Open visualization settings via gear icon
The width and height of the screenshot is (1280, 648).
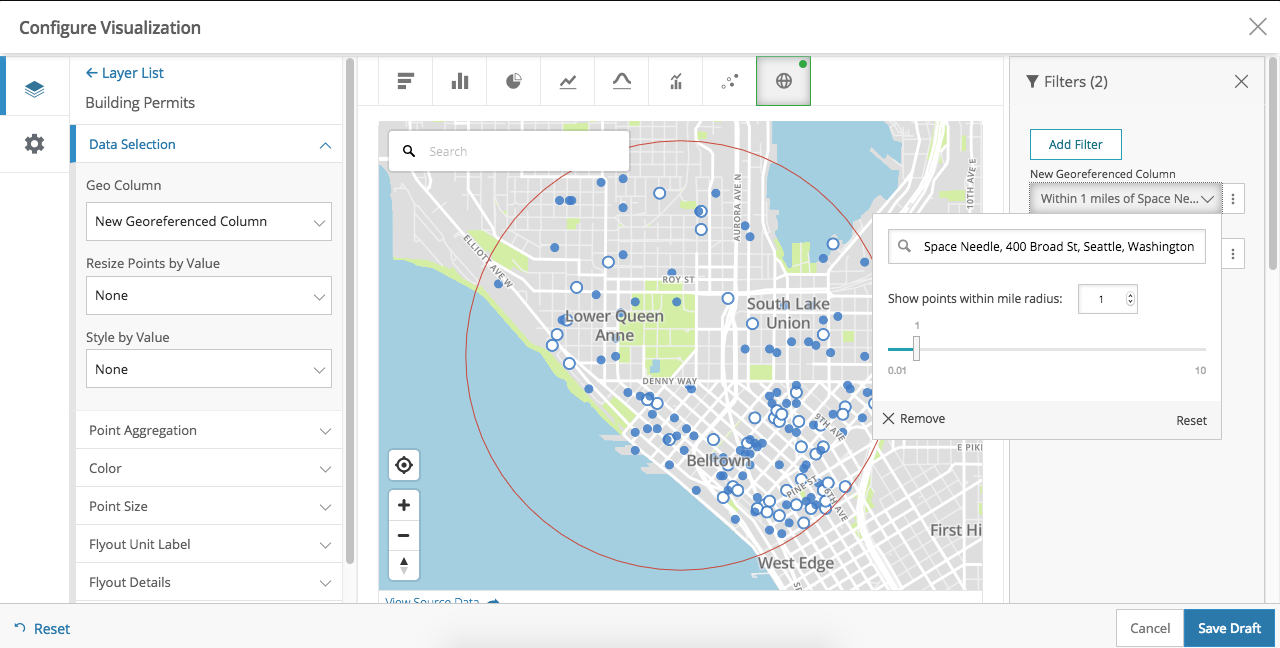[34, 143]
